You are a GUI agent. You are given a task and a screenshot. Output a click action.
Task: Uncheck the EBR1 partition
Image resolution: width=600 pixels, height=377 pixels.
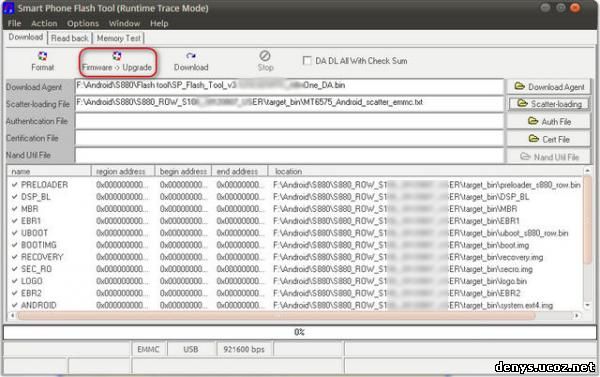click(15, 221)
